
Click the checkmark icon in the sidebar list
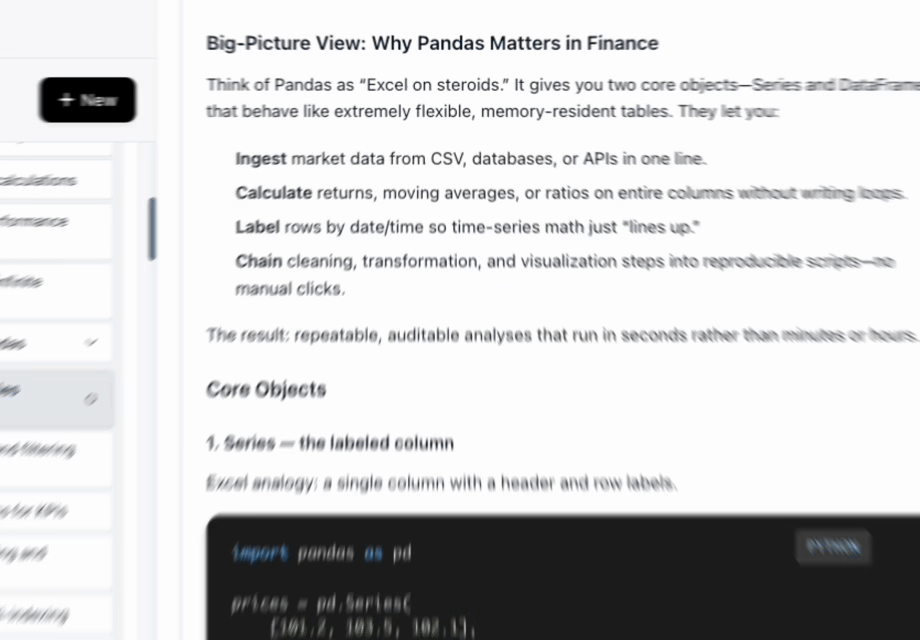coord(91,342)
